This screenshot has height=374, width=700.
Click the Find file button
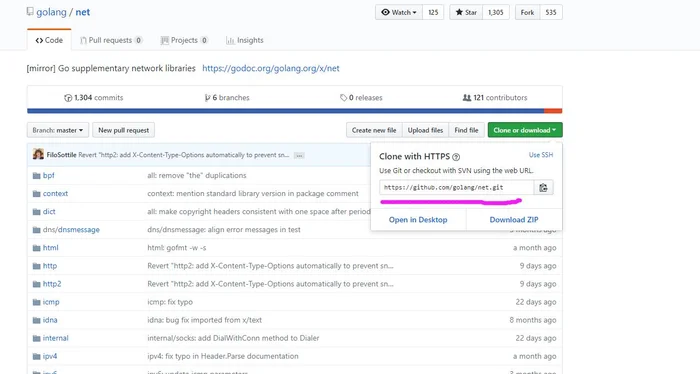(x=467, y=130)
